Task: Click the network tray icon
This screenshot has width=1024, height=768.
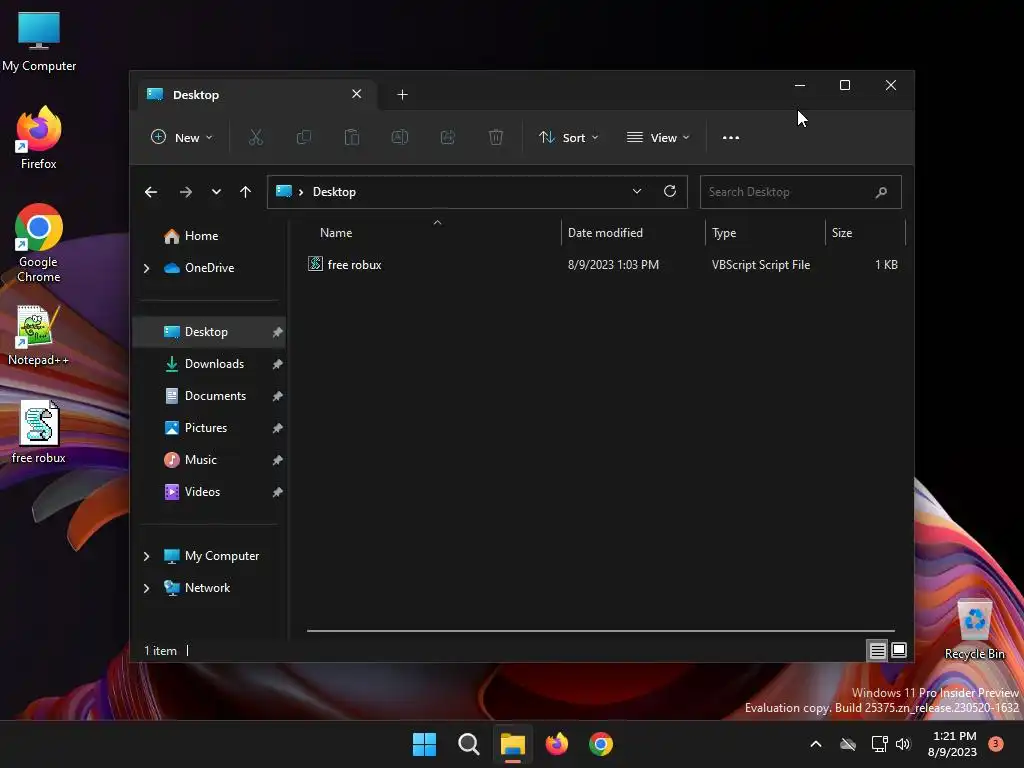Action: (879, 744)
